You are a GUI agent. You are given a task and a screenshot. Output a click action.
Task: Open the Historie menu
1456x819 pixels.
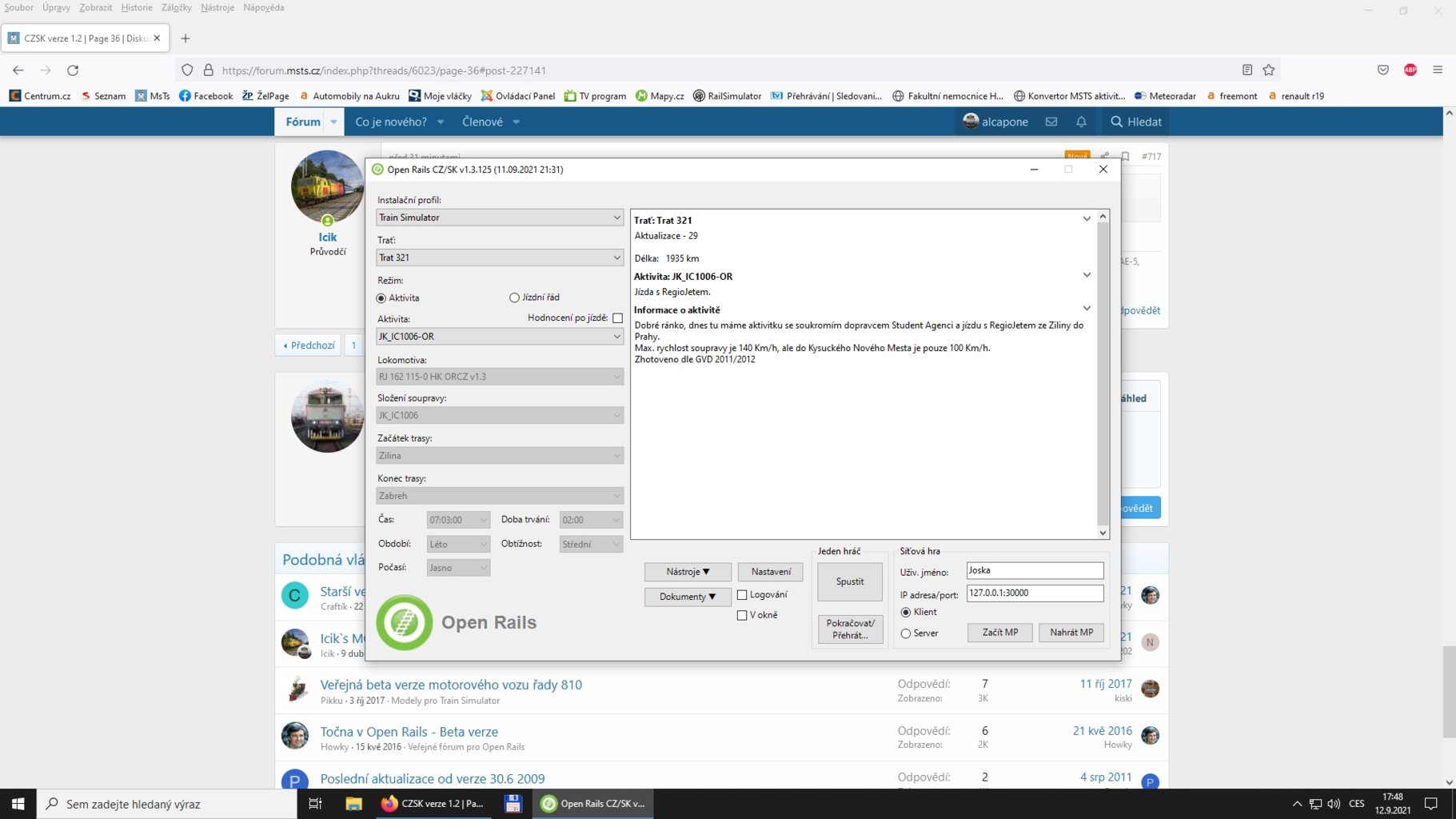137,8
